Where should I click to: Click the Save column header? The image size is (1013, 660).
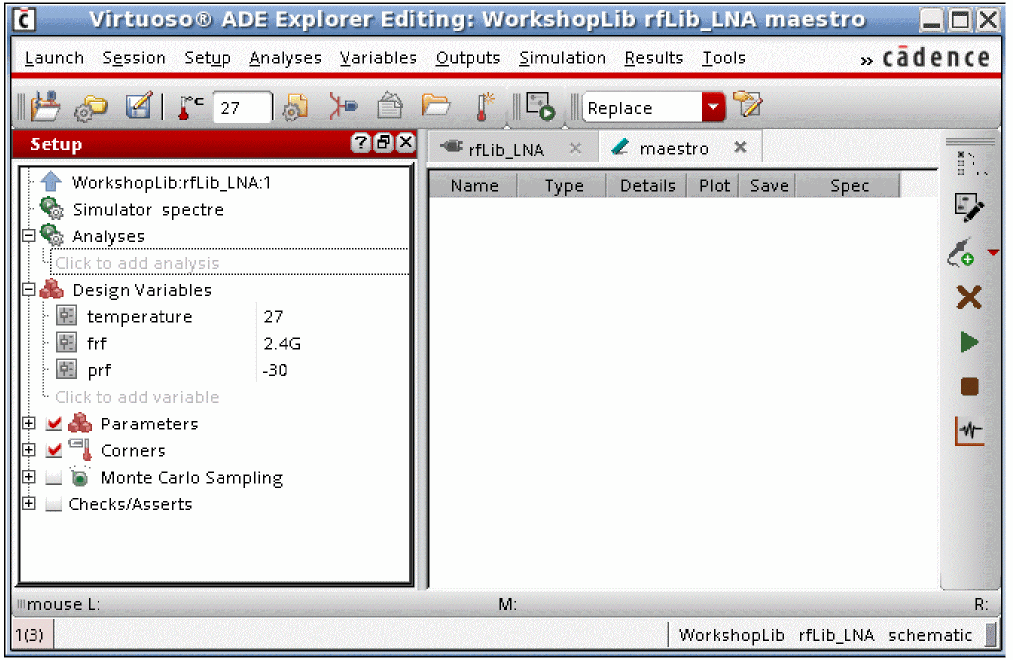tap(768, 186)
